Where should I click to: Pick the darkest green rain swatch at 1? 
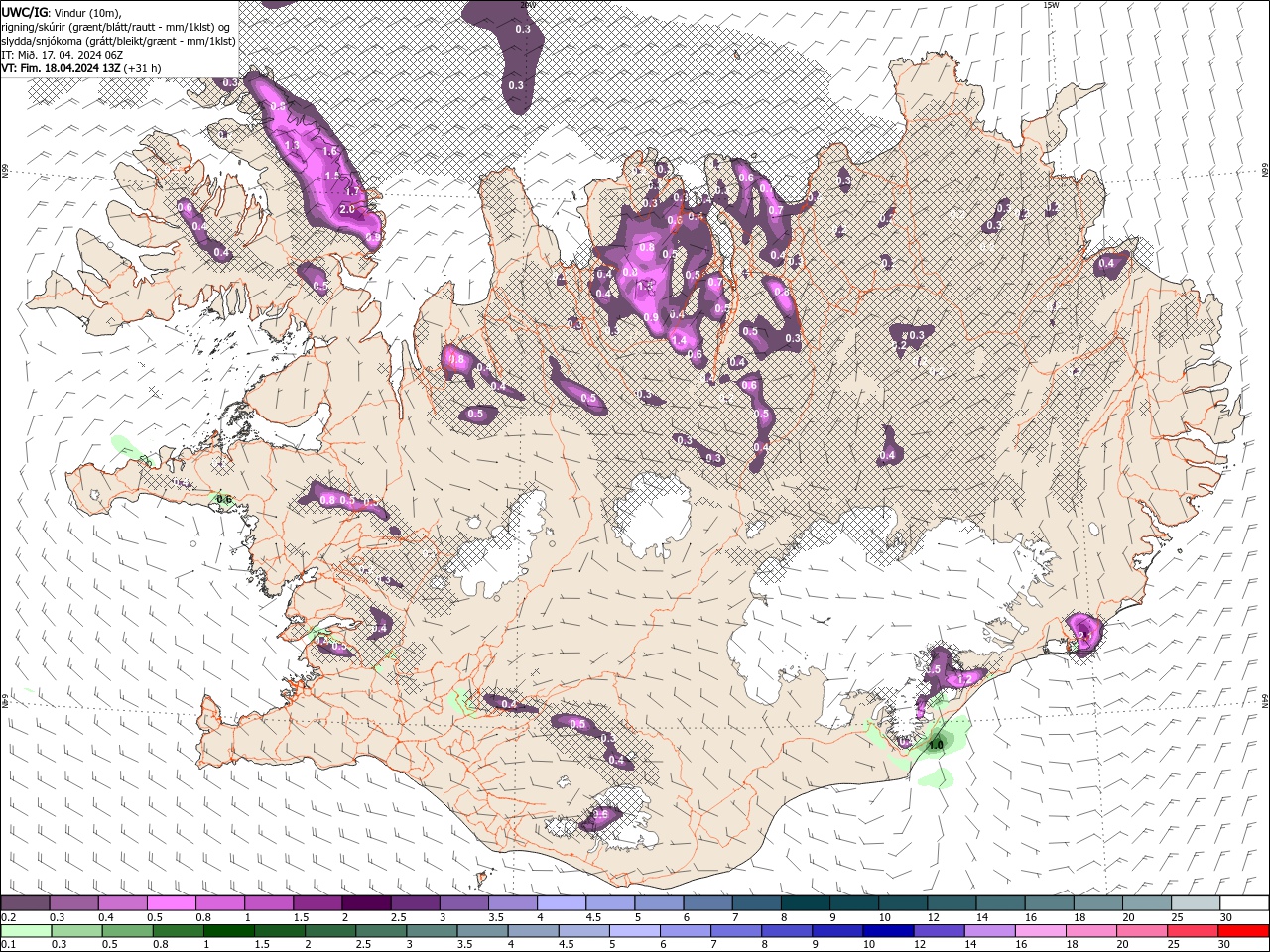click(x=228, y=930)
